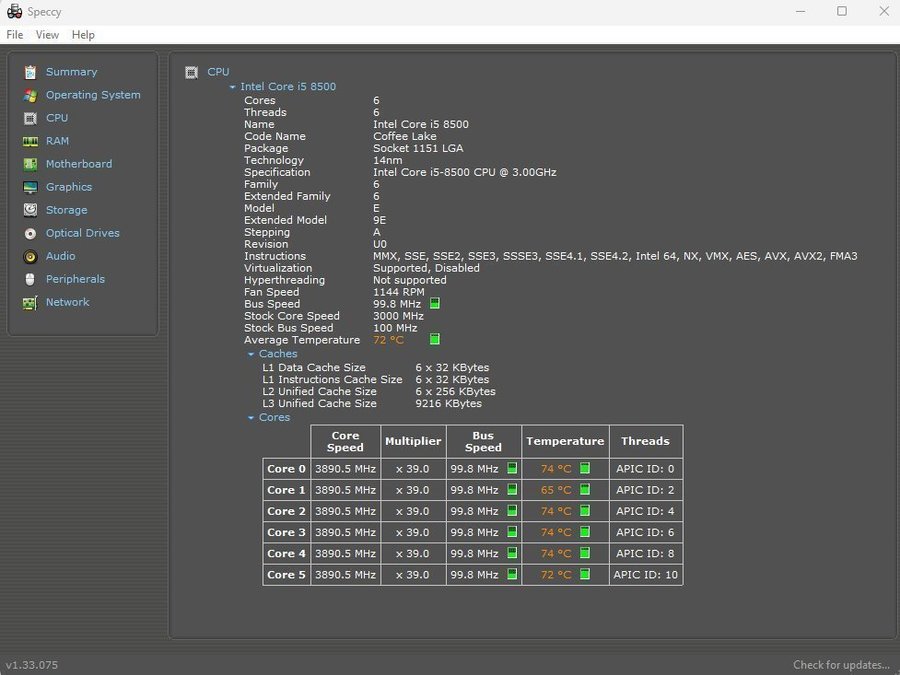Open the Network section link
Screen dimensions: 900x675
coord(67,302)
